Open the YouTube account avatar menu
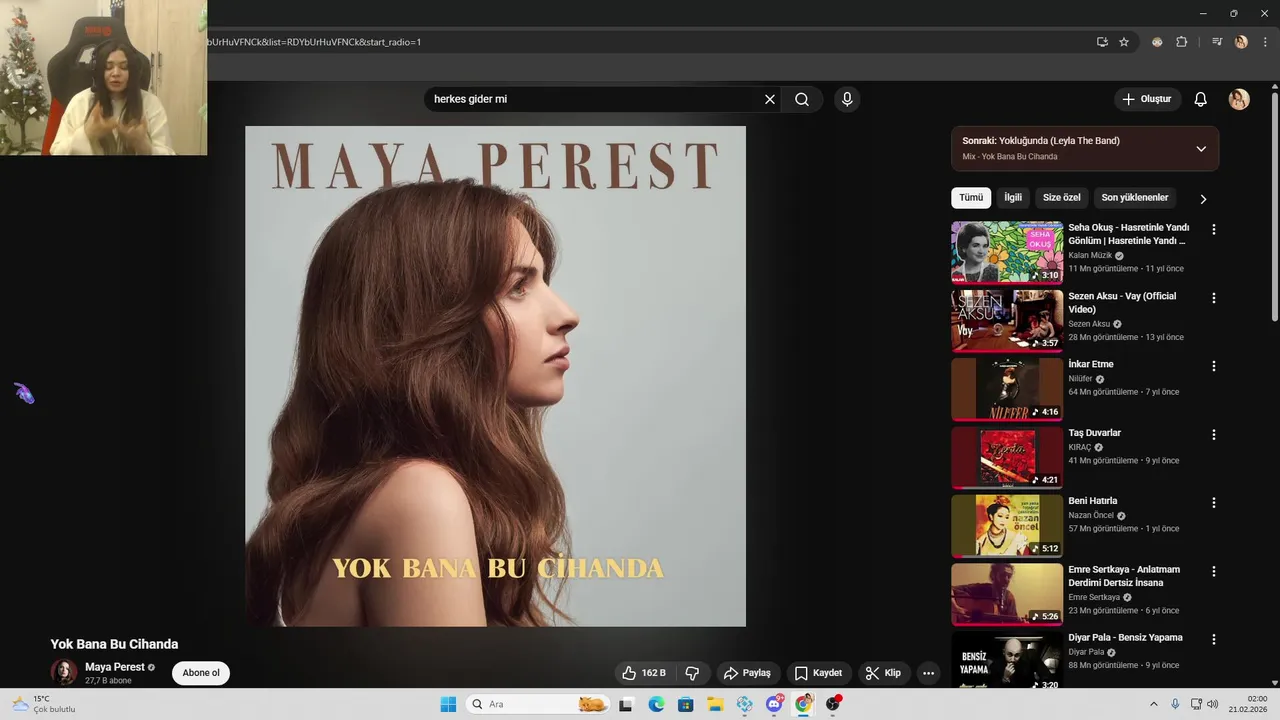The width and height of the screenshot is (1280, 720). (x=1239, y=99)
